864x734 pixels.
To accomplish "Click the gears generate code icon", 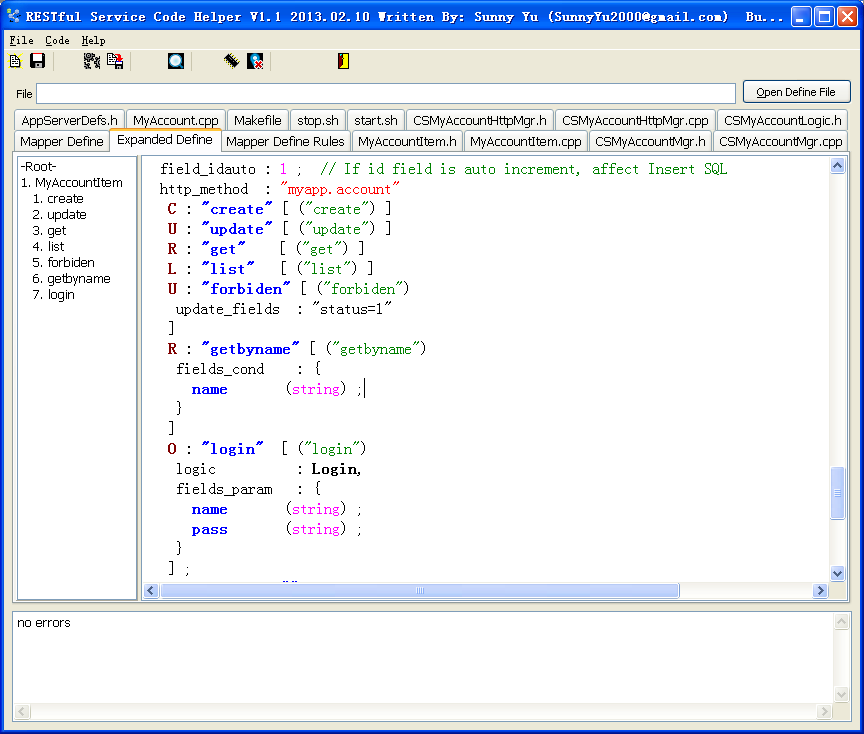I will click(x=92, y=61).
